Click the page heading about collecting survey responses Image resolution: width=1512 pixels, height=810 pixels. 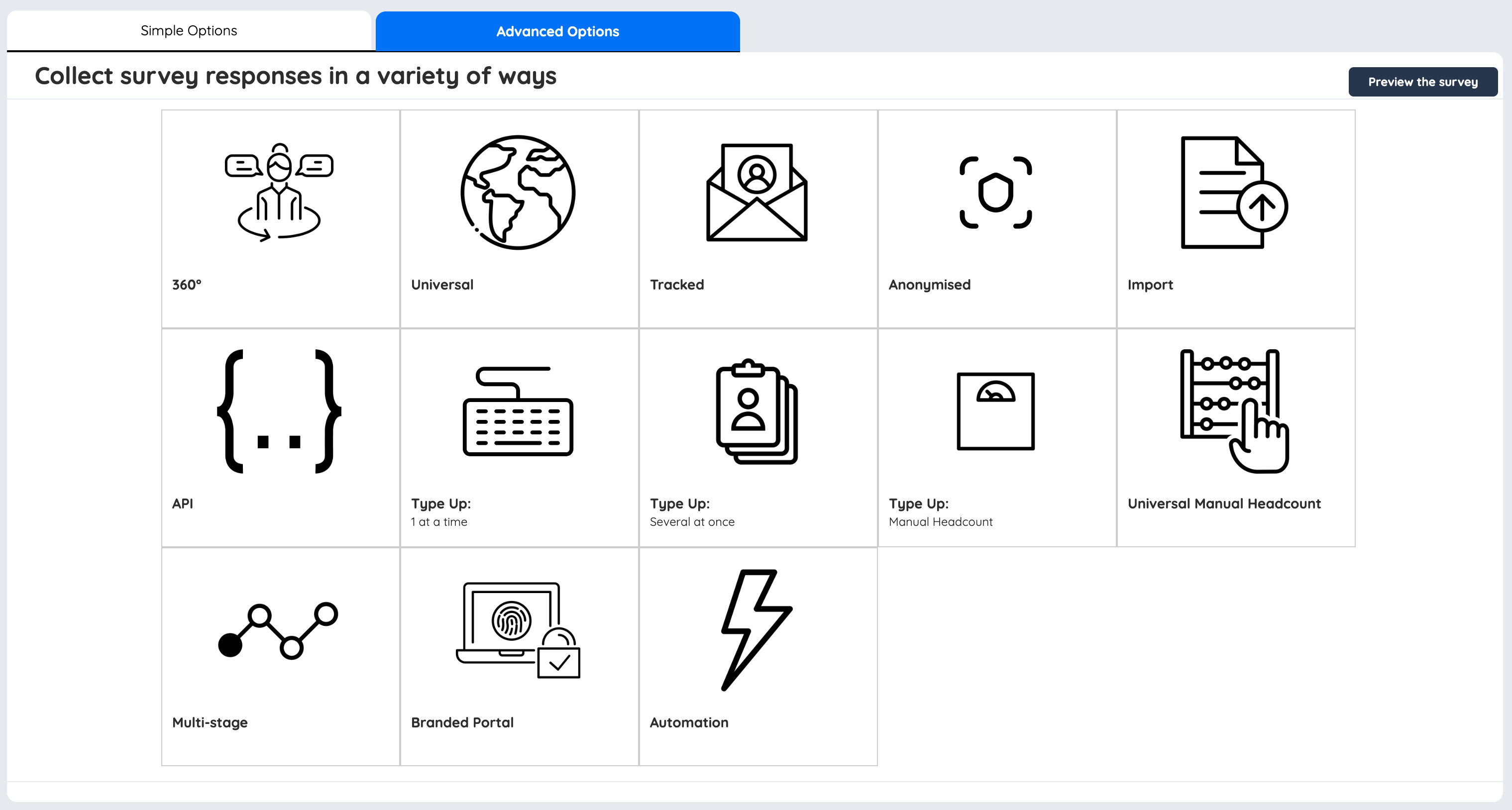(295, 76)
